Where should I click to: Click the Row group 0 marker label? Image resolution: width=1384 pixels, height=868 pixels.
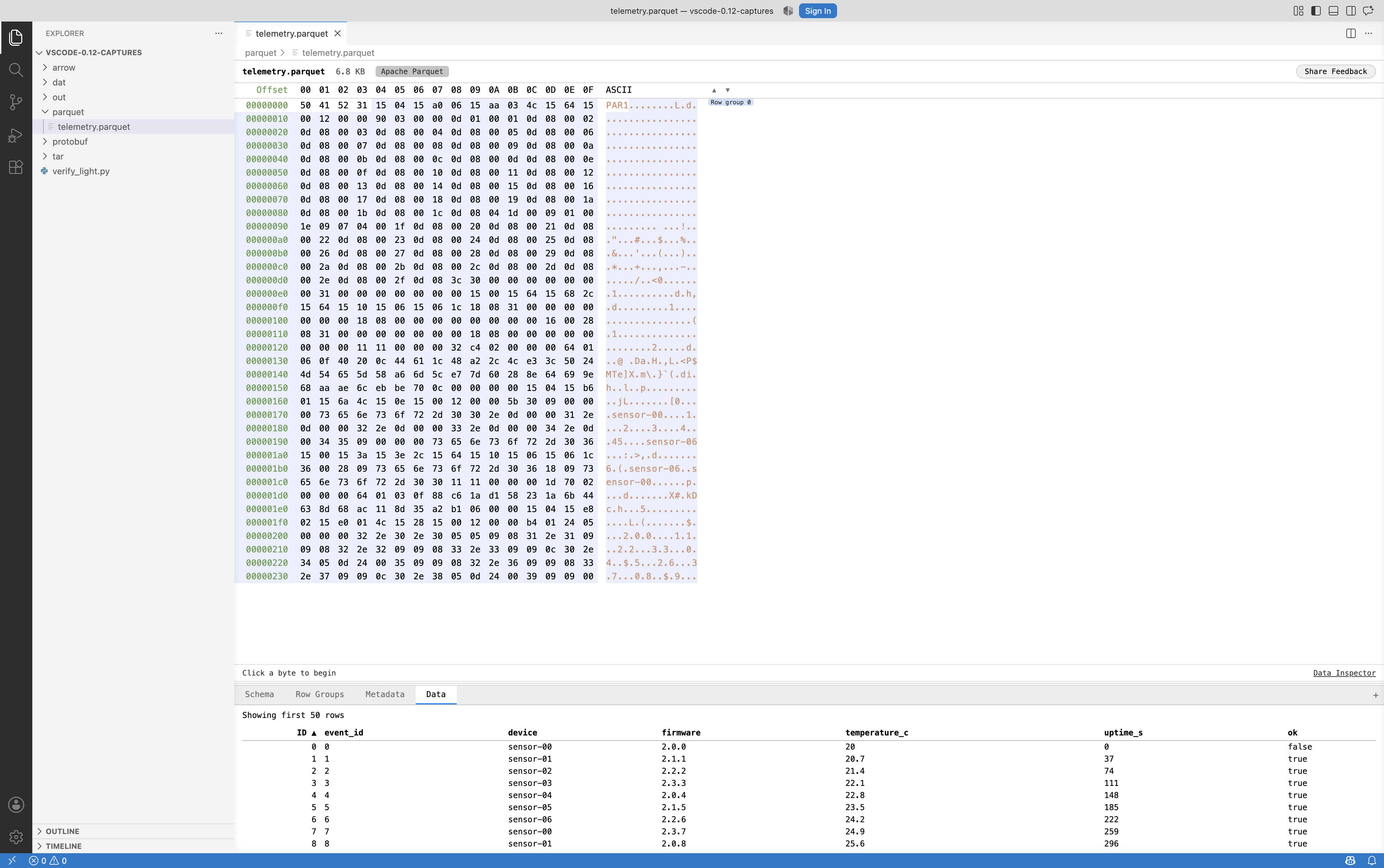pyautogui.click(x=730, y=102)
